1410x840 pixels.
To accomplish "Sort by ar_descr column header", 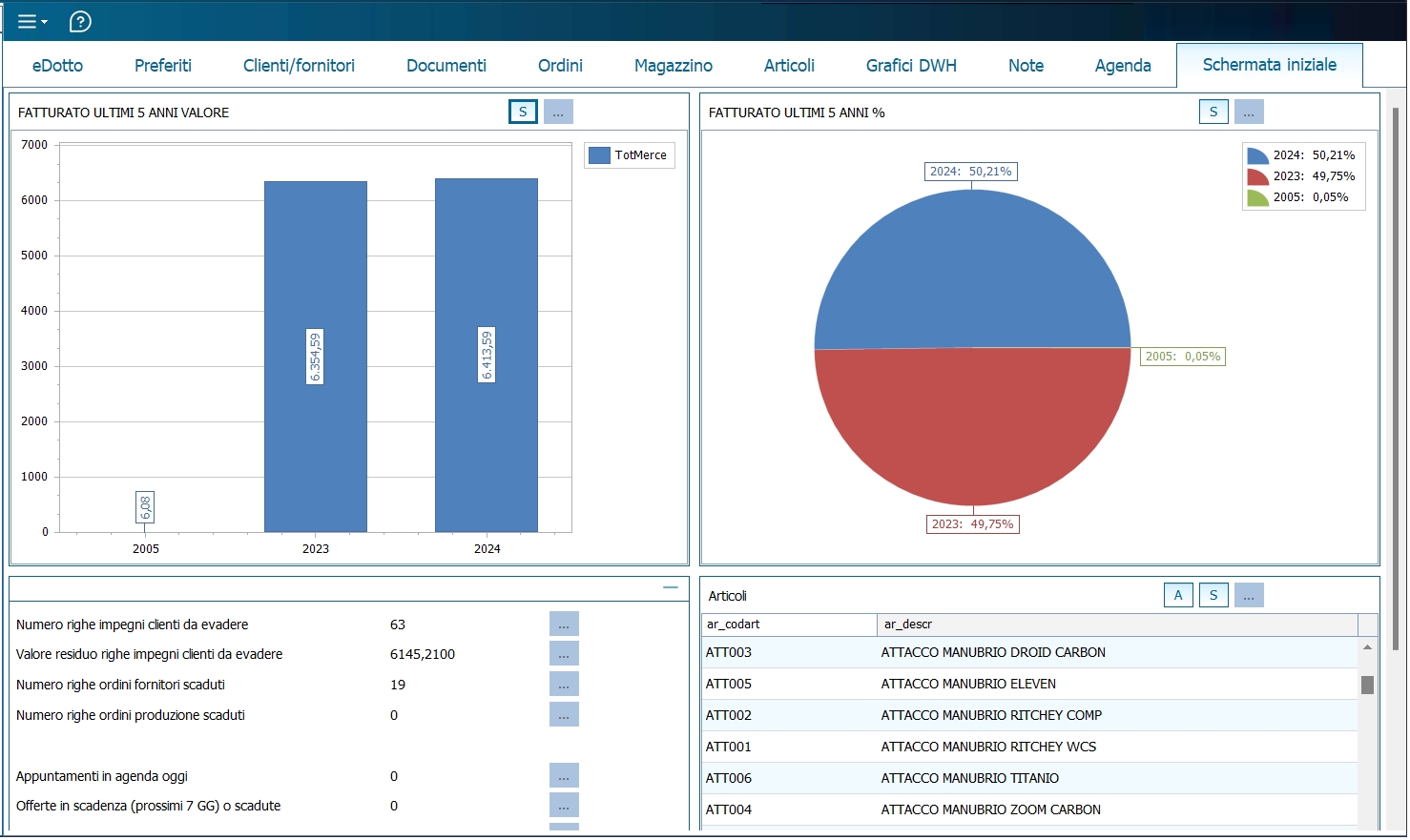I will coord(1116,625).
